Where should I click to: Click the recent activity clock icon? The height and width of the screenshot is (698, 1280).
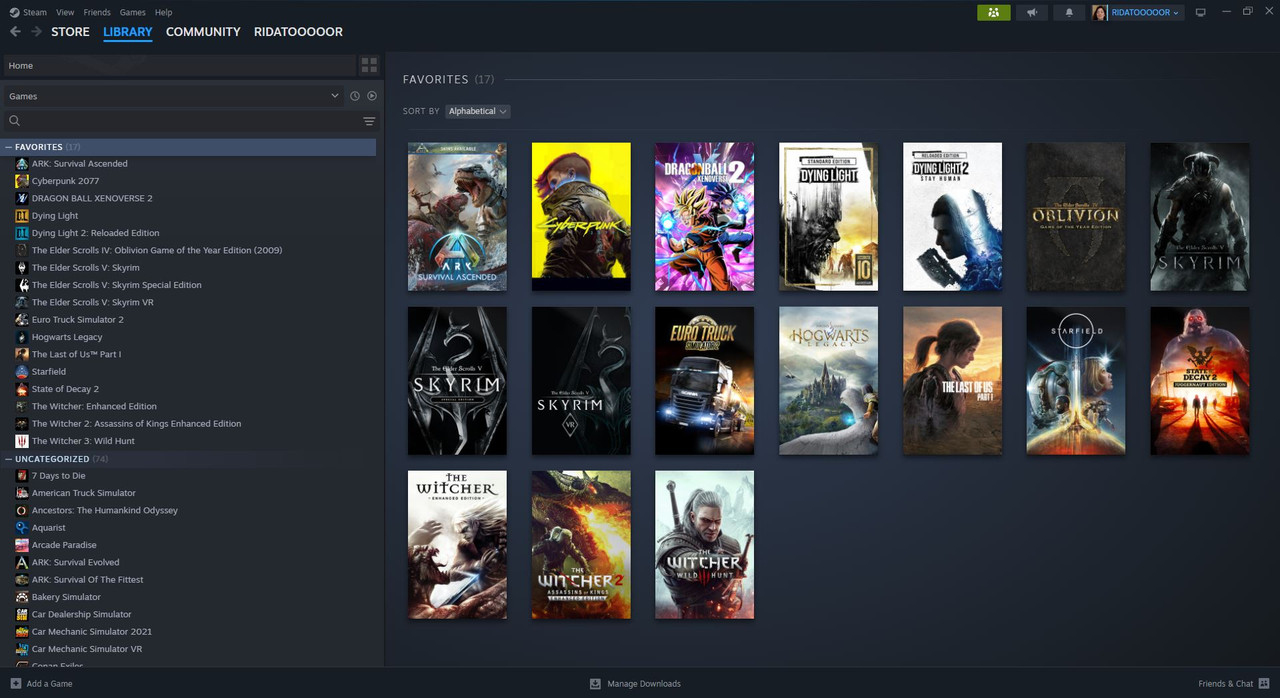[354, 96]
